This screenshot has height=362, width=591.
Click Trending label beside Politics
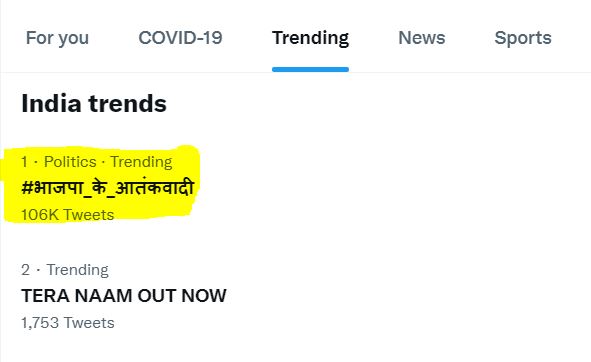point(141,162)
